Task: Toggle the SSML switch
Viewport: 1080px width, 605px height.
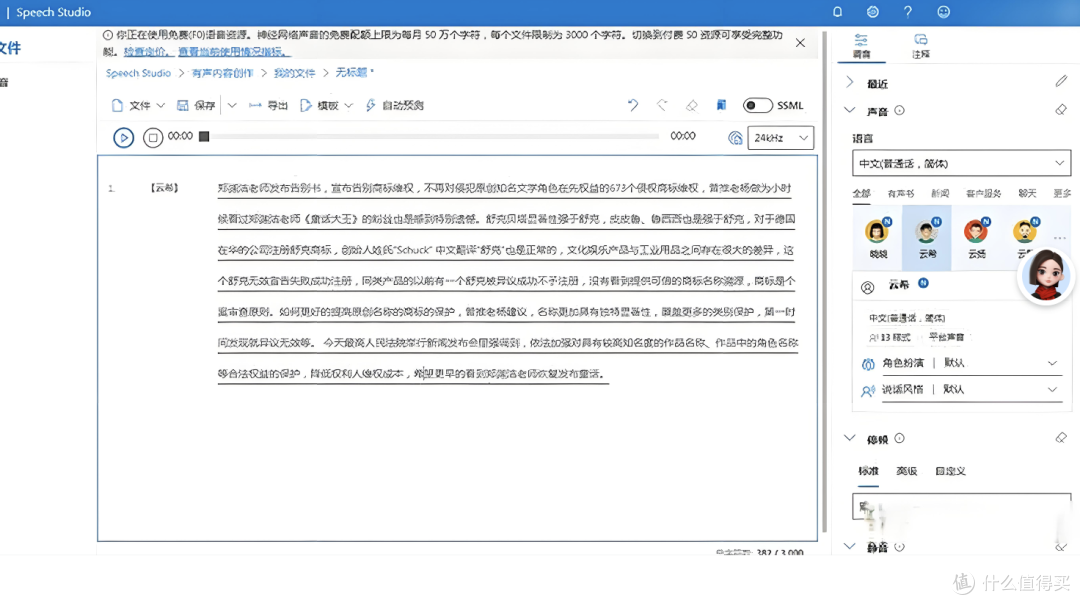Action: pos(757,105)
